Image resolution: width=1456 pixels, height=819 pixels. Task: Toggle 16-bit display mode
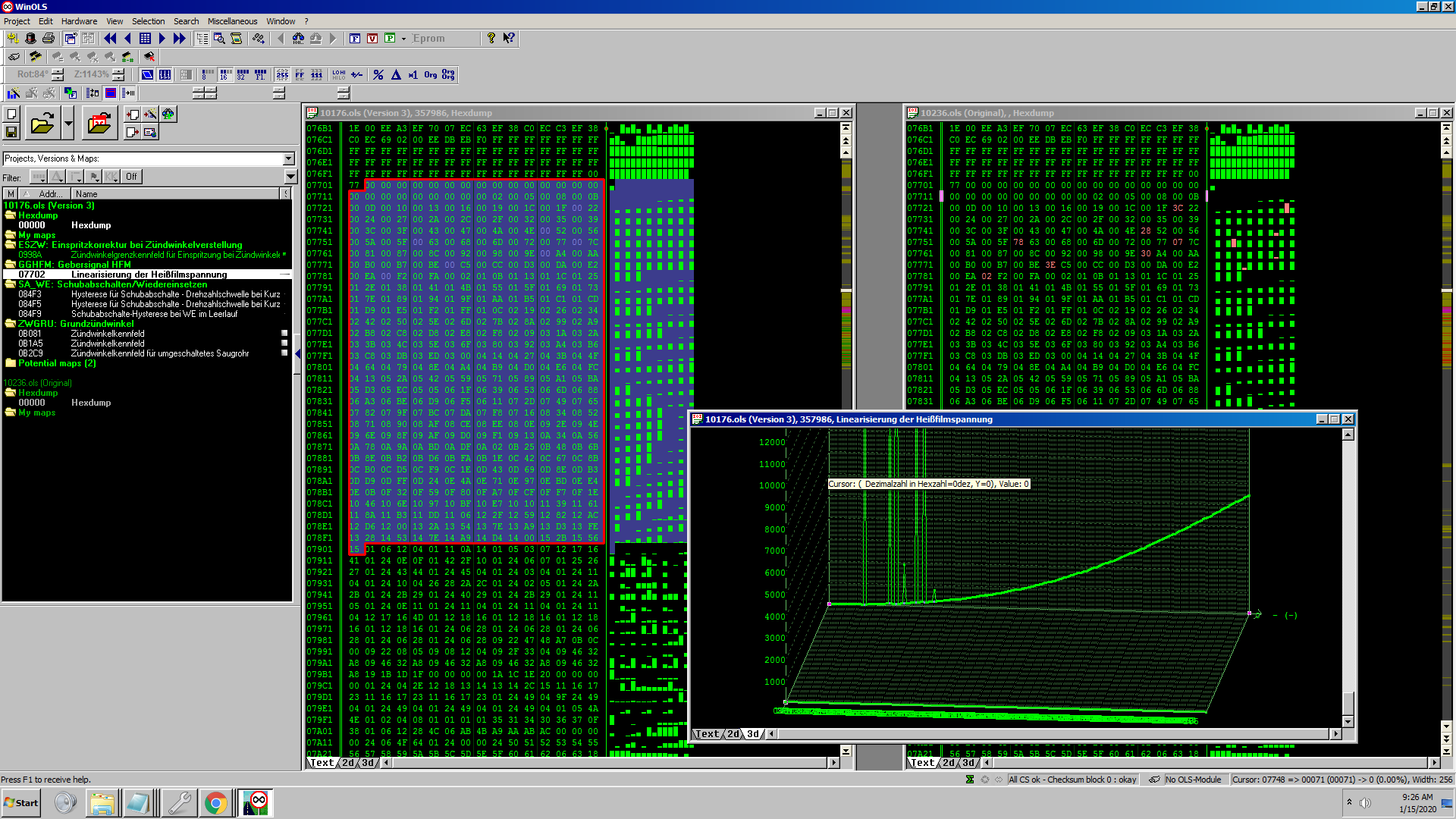pyautogui.click(x=224, y=74)
